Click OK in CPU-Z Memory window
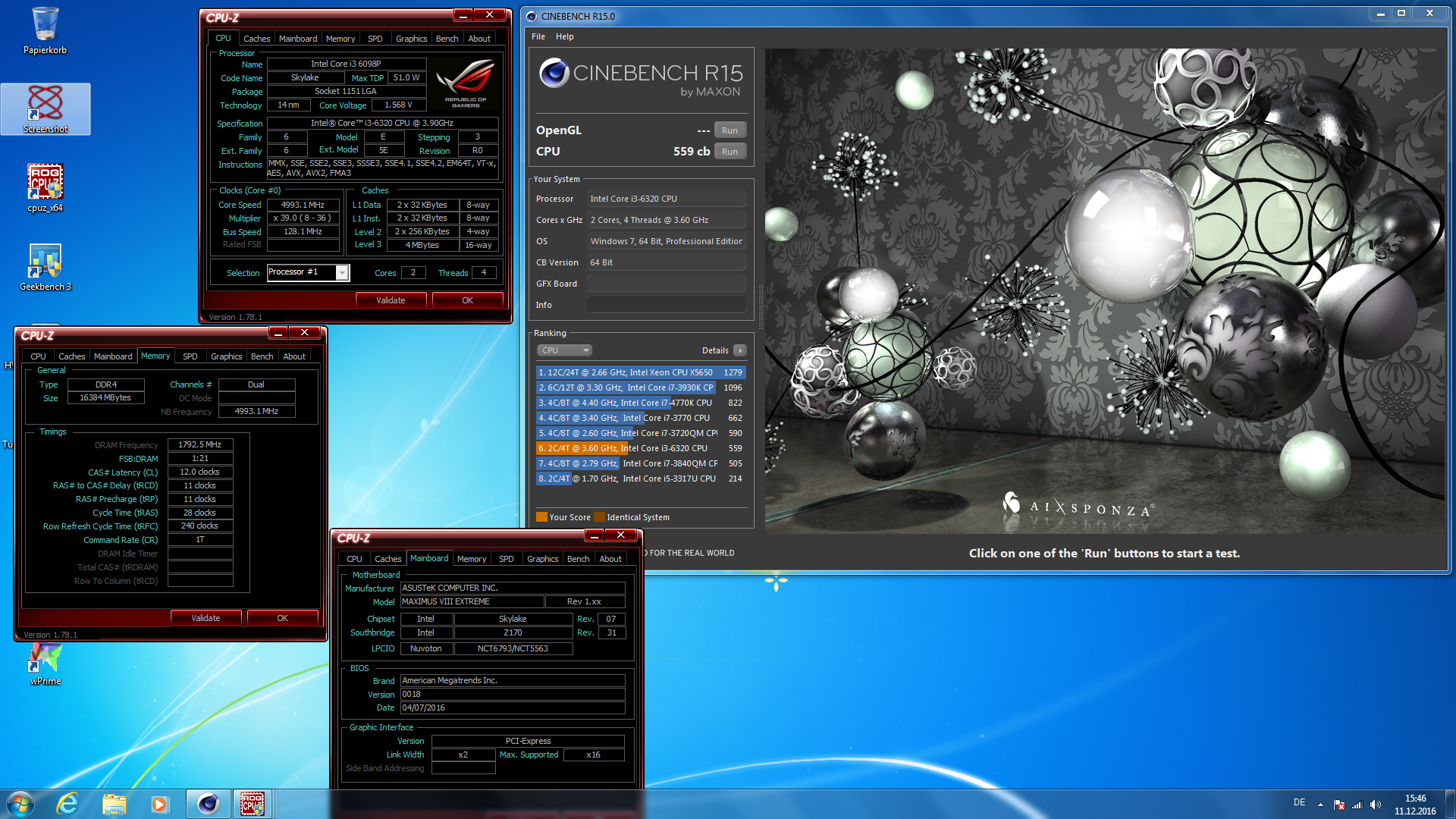This screenshot has width=1456, height=819. [x=283, y=618]
